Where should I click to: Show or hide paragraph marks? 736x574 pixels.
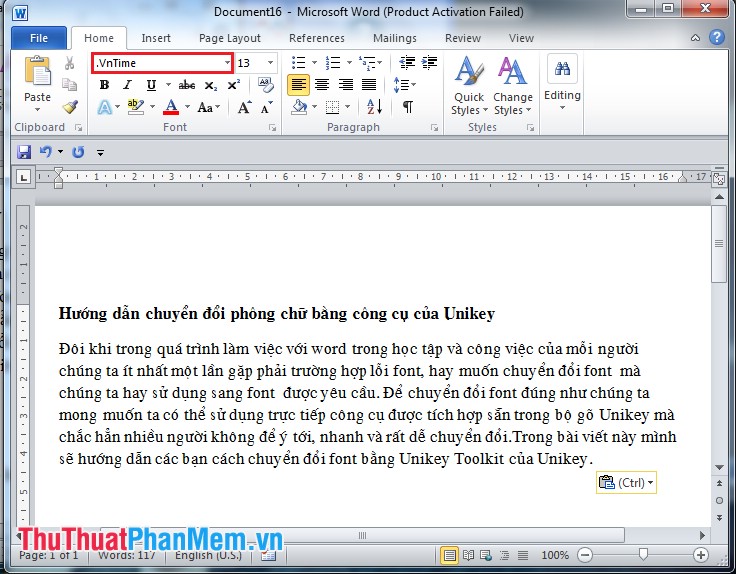(x=408, y=107)
